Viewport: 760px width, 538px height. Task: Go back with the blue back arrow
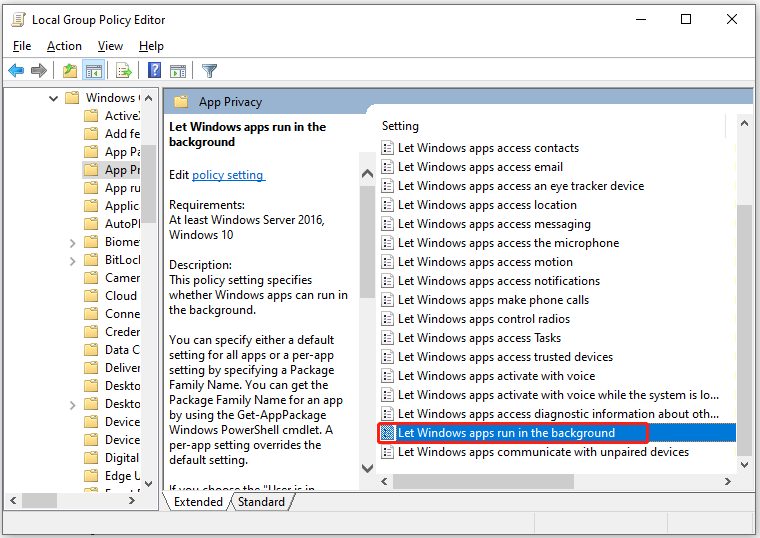click(x=16, y=71)
